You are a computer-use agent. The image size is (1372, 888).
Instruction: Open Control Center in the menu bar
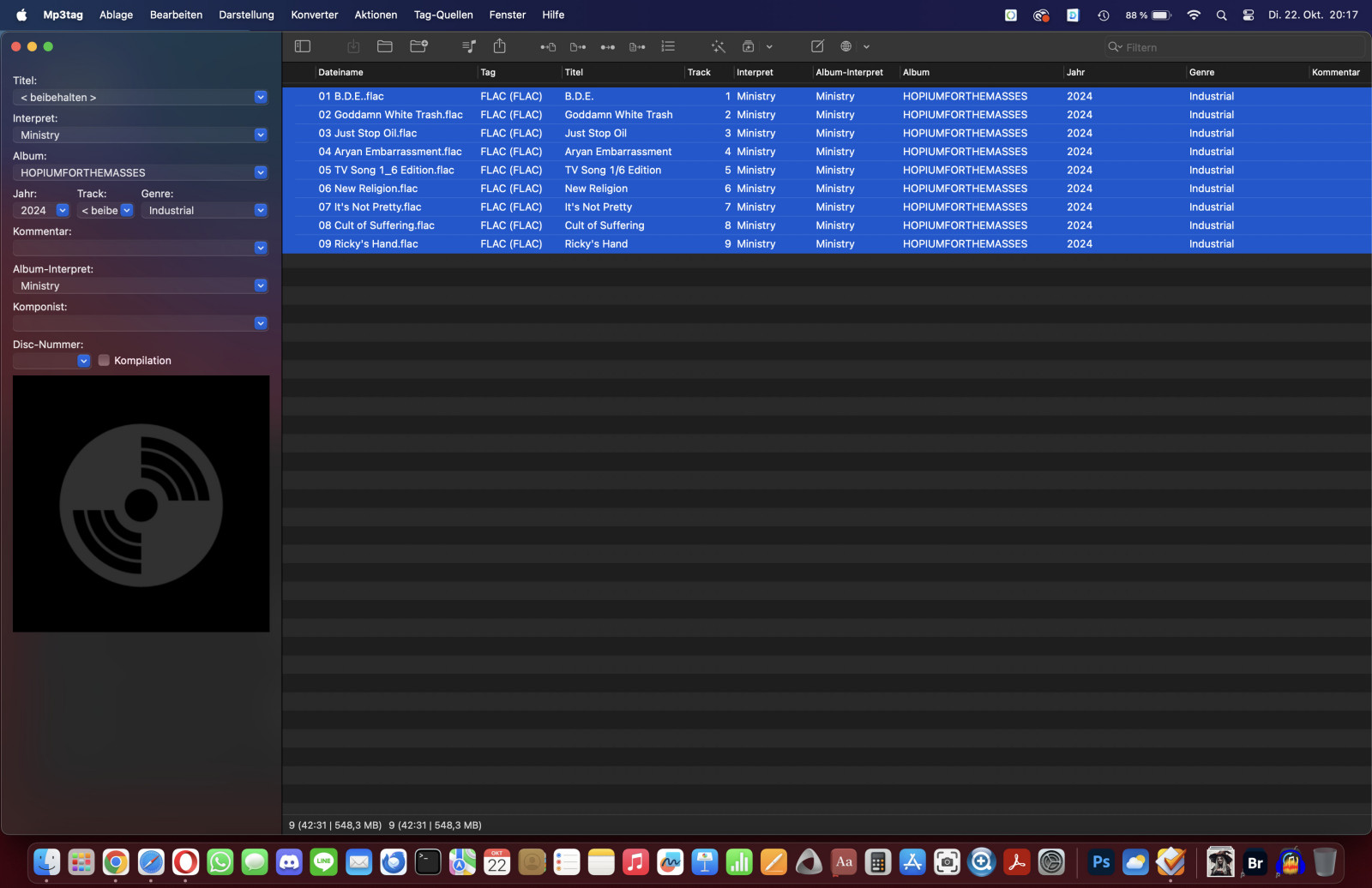click(x=1249, y=15)
